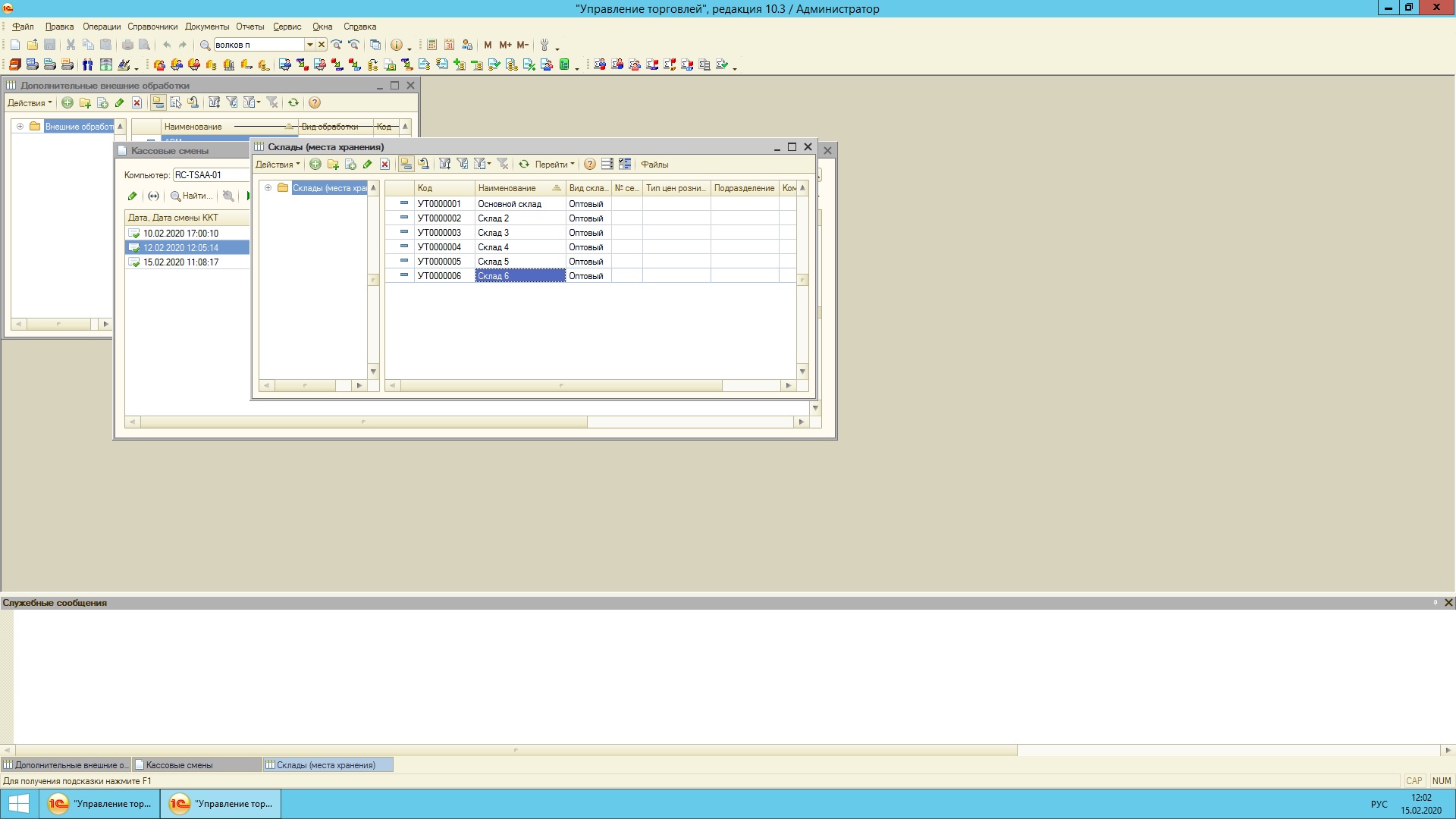Click the Найти... button in Кассовые смены
Viewport: 1456px width, 819px height.
coord(191,196)
